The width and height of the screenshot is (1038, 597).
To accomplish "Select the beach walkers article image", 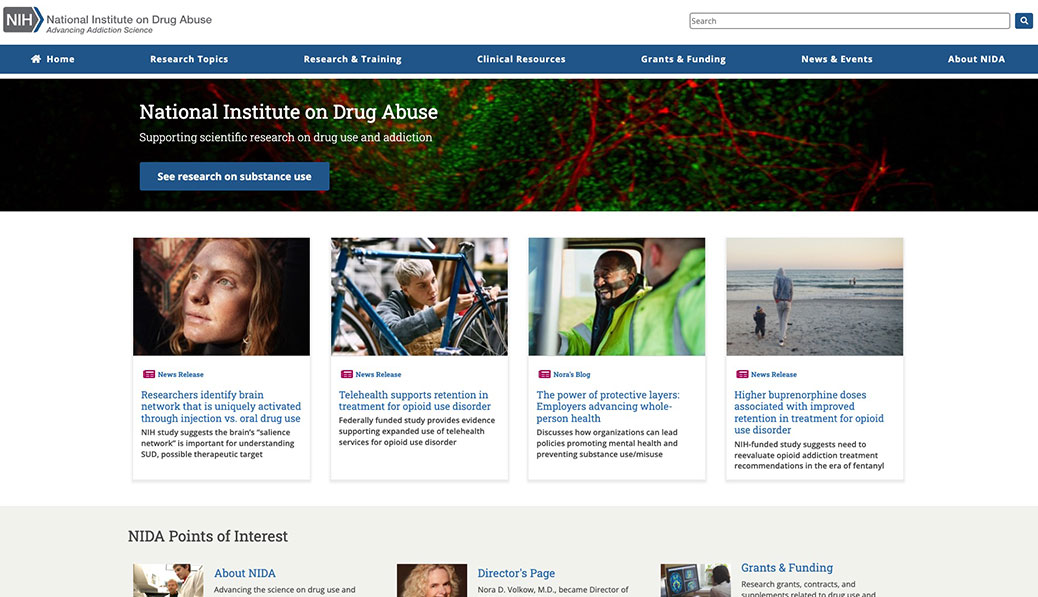I will (x=814, y=296).
